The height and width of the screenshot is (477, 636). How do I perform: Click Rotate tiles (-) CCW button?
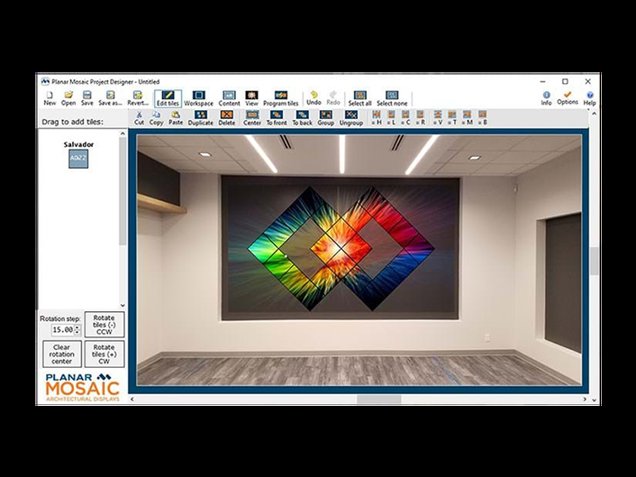tap(104, 324)
